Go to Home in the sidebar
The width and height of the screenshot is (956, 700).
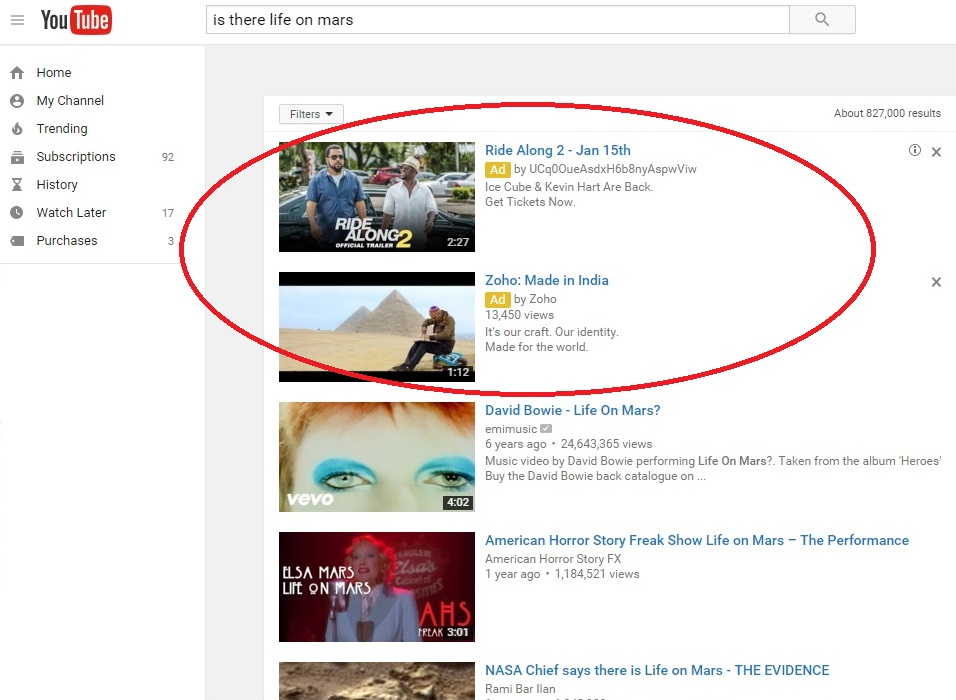[x=54, y=73]
